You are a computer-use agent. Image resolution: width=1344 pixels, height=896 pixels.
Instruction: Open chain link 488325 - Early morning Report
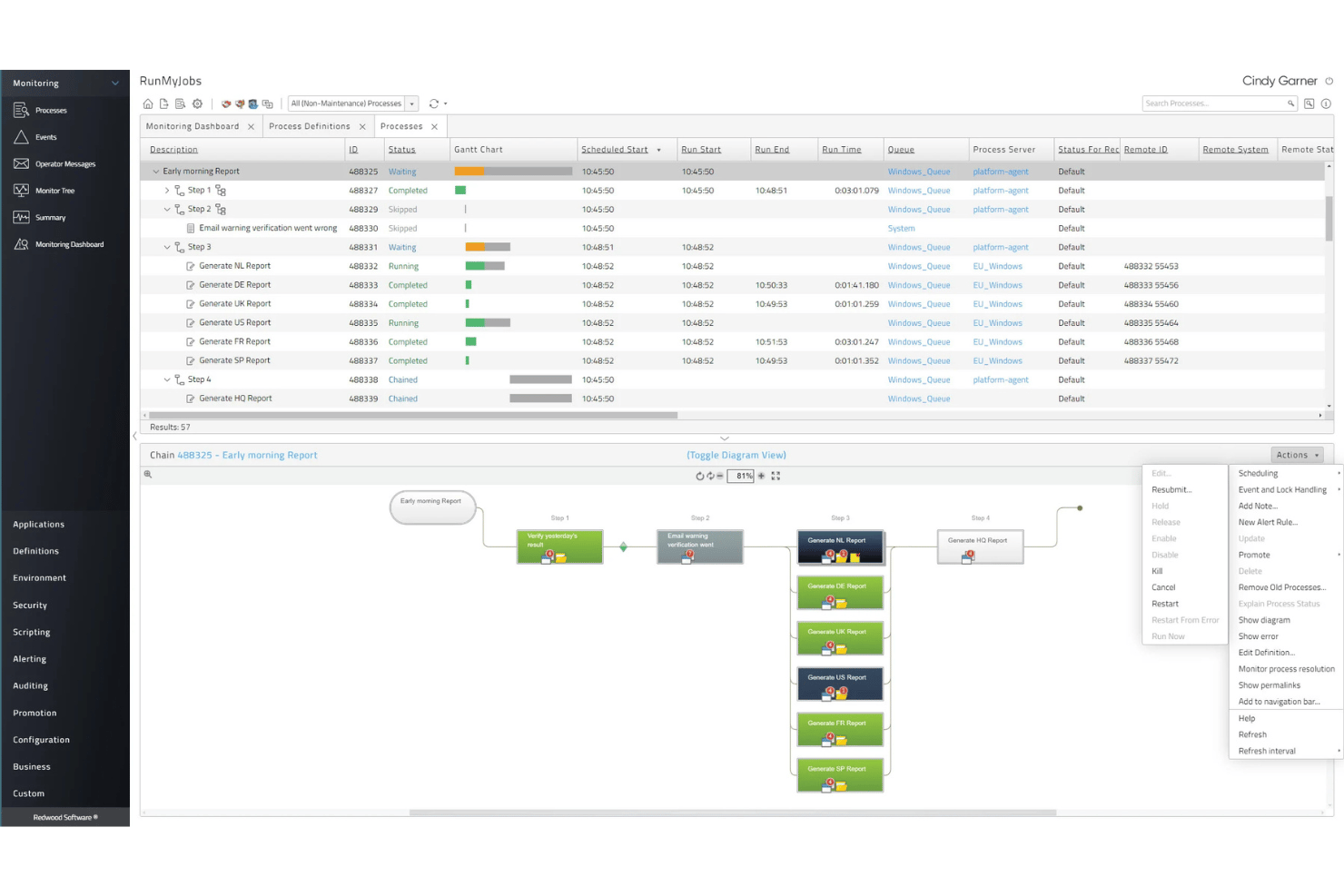pyautogui.click(x=247, y=455)
